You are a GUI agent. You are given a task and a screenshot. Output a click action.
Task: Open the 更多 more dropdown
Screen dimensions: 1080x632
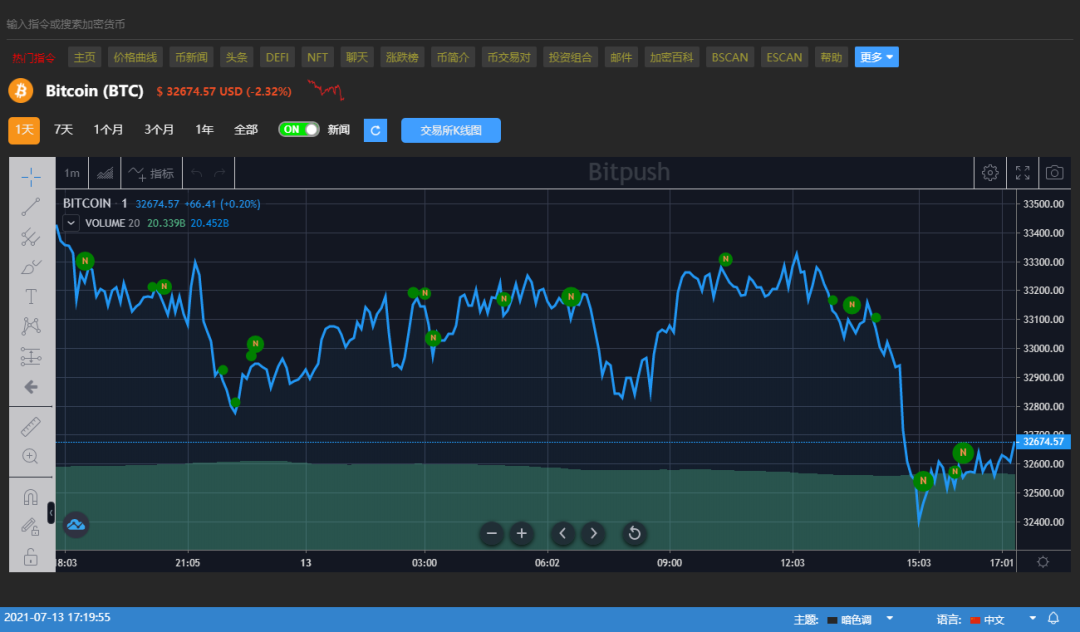pyautogui.click(x=876, y=57)
